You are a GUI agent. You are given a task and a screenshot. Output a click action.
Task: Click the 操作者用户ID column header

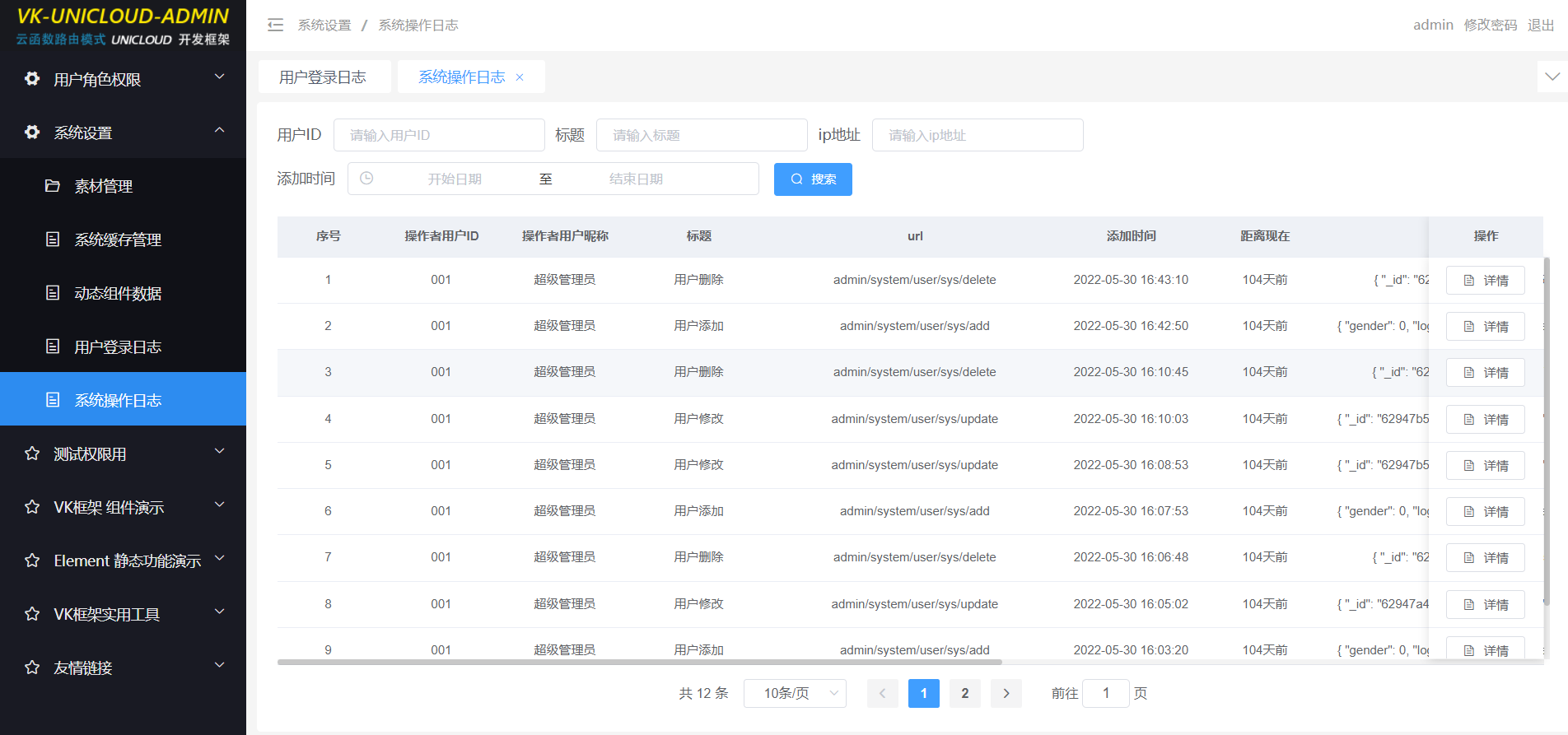click(441, 236)
